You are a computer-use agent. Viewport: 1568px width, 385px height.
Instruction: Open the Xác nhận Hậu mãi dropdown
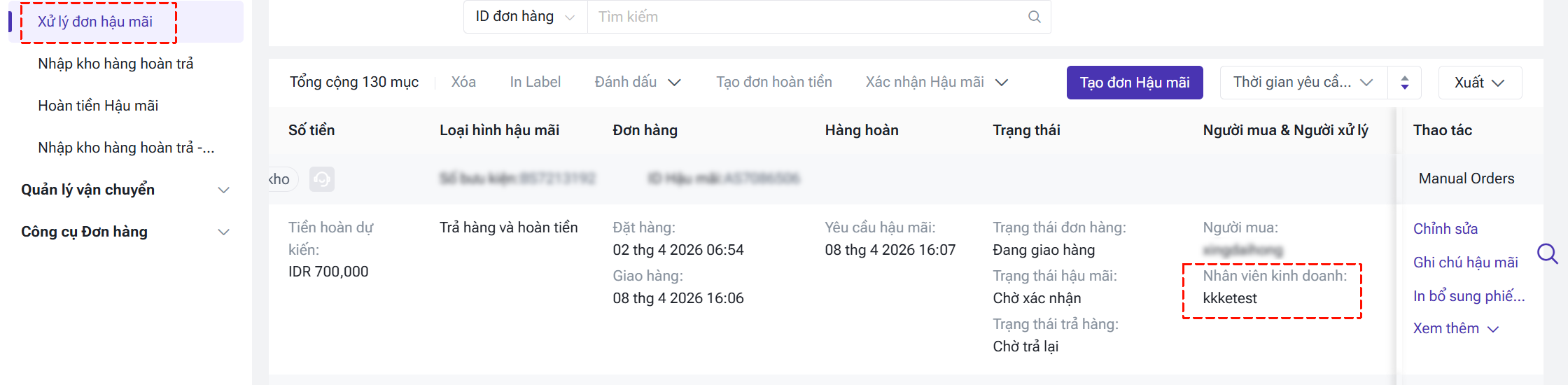point(936,83)
